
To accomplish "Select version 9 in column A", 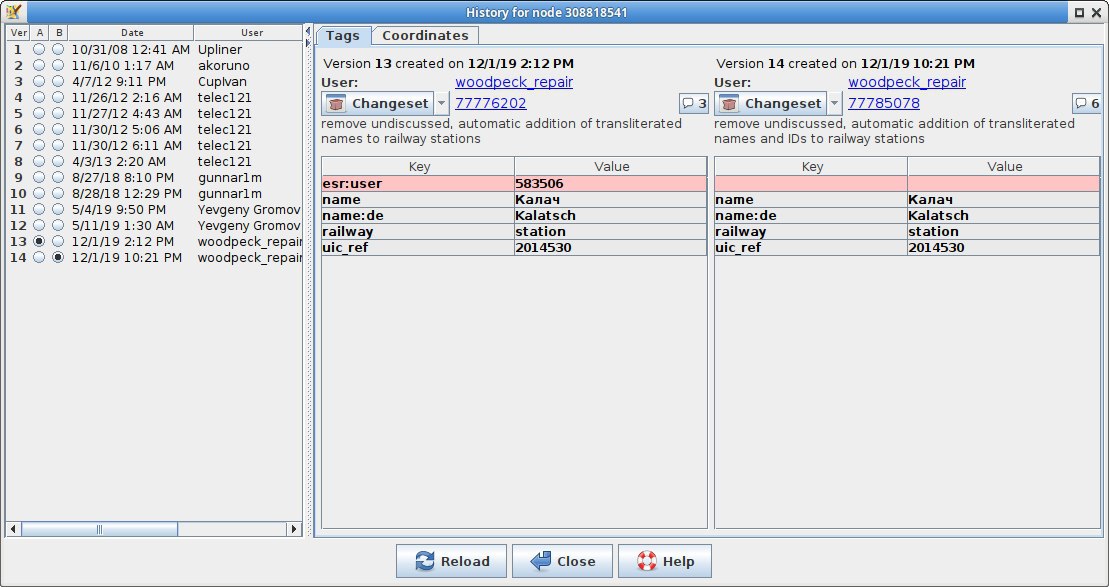I will 39,178.
